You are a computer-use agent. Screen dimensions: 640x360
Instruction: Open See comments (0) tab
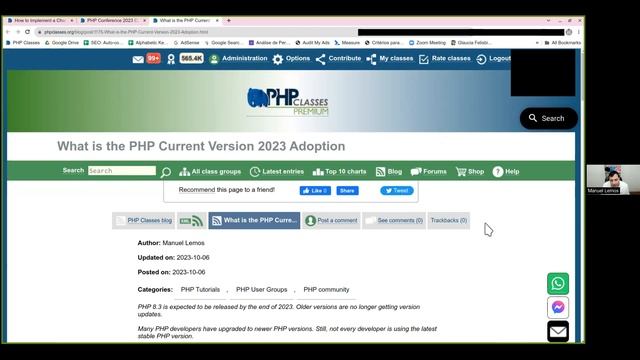[x=394, y=221]
